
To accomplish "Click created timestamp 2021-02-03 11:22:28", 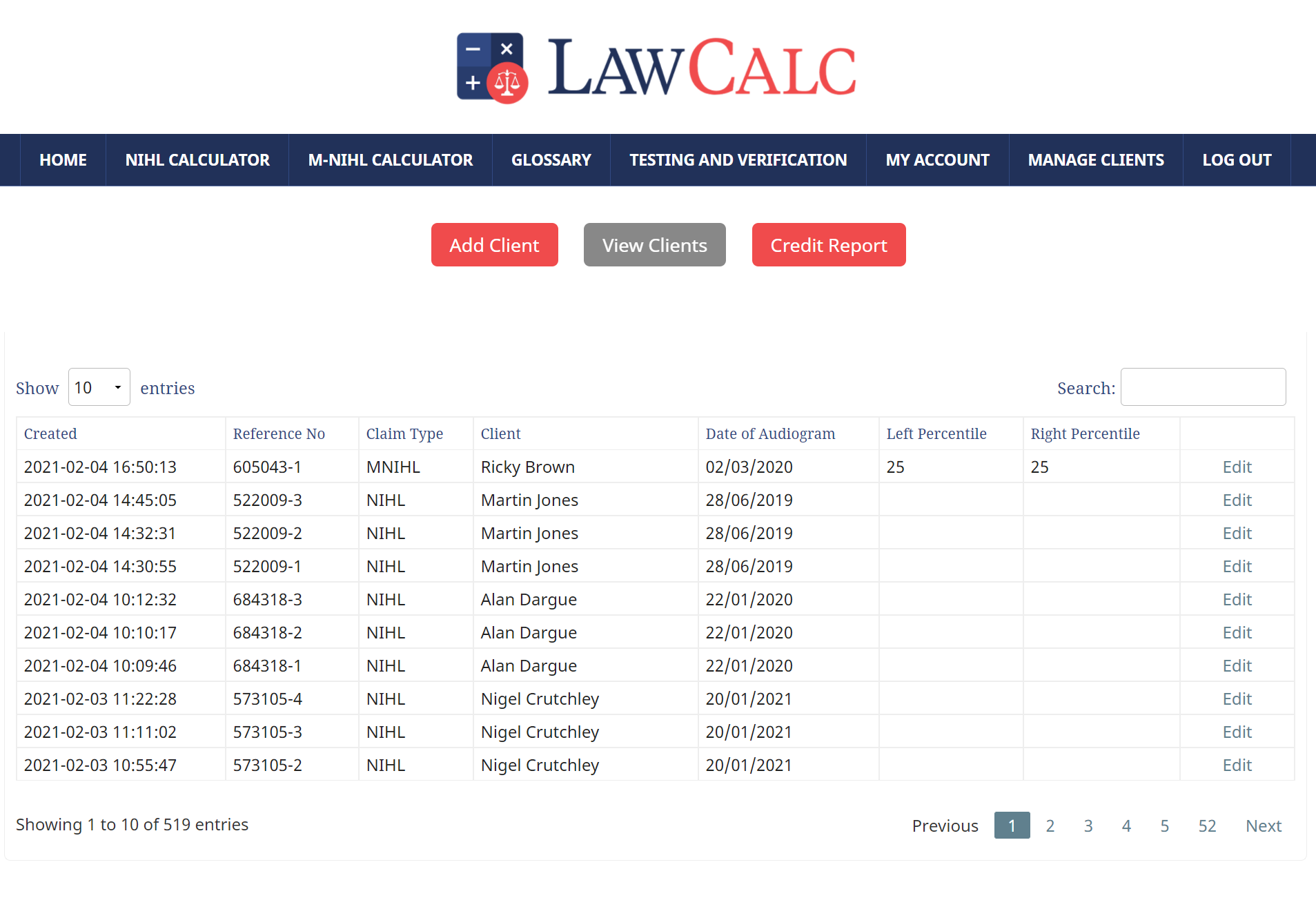I will [100, 699].
